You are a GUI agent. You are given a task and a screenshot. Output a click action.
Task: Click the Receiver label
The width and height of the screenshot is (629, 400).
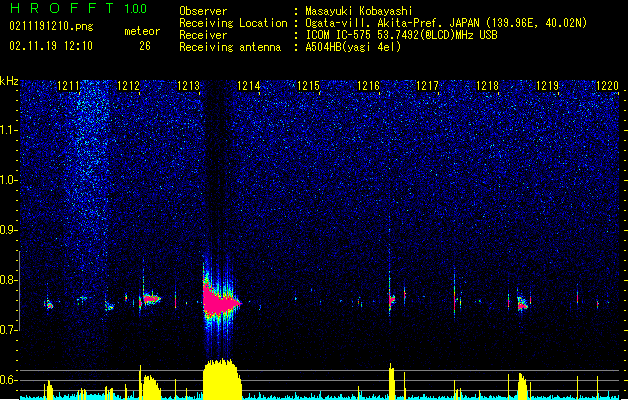click(203, 35)
